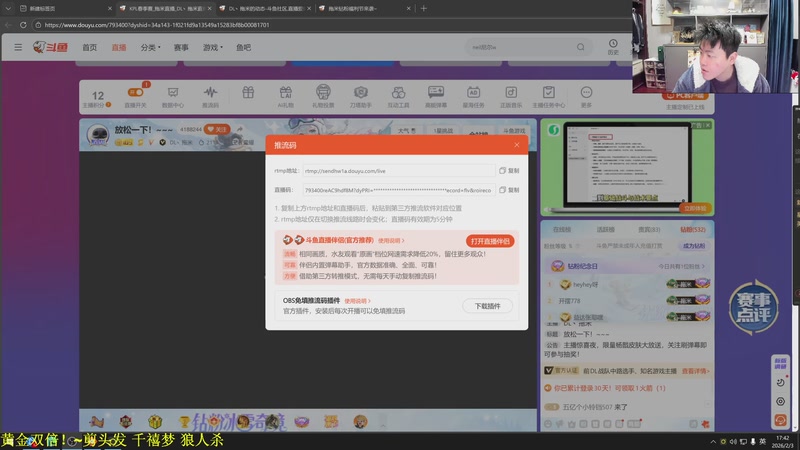Open 互动工具 interactive tools icon
Viewport: 800px width, 450px height.
[x=398, y=96]
